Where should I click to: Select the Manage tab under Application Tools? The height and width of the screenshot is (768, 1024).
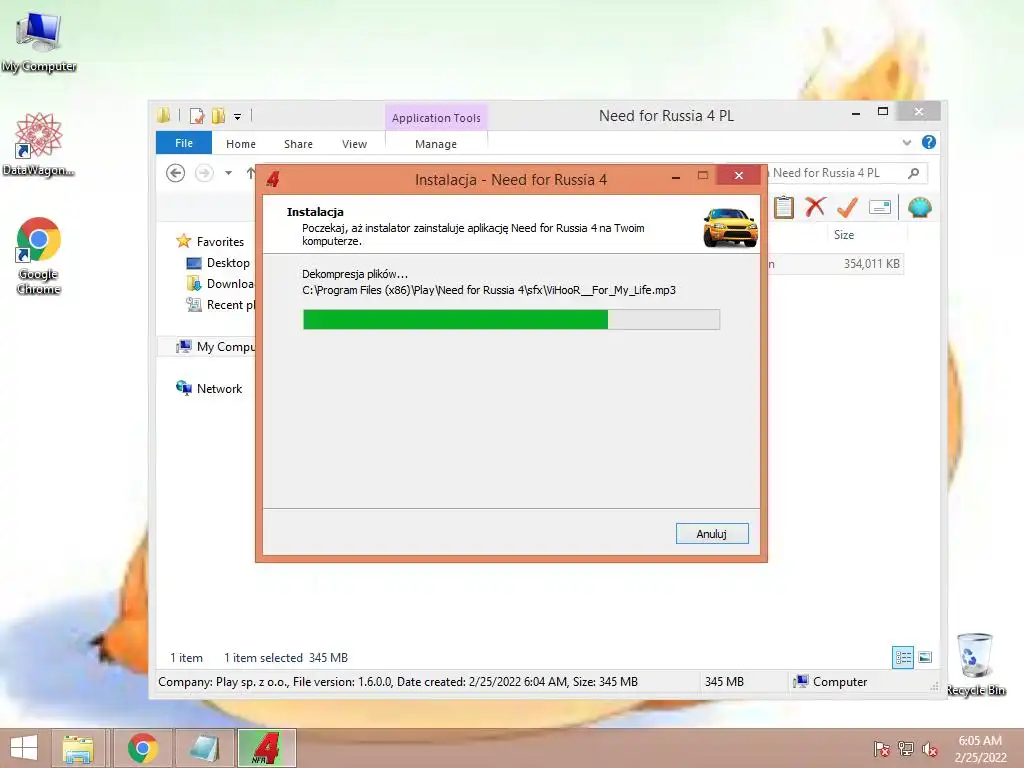[436, 144]
